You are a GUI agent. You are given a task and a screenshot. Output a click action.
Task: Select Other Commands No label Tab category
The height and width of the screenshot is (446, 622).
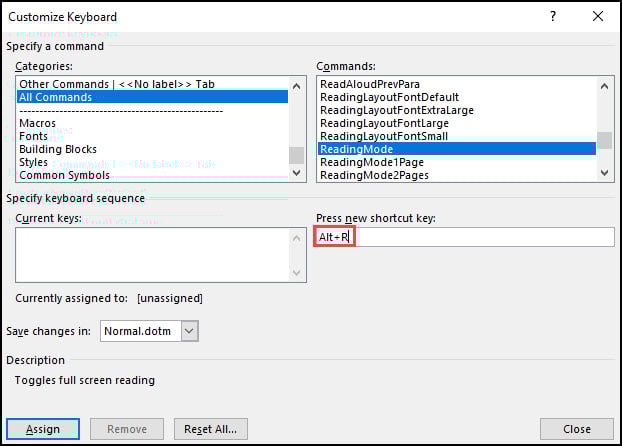coord(152,84)
